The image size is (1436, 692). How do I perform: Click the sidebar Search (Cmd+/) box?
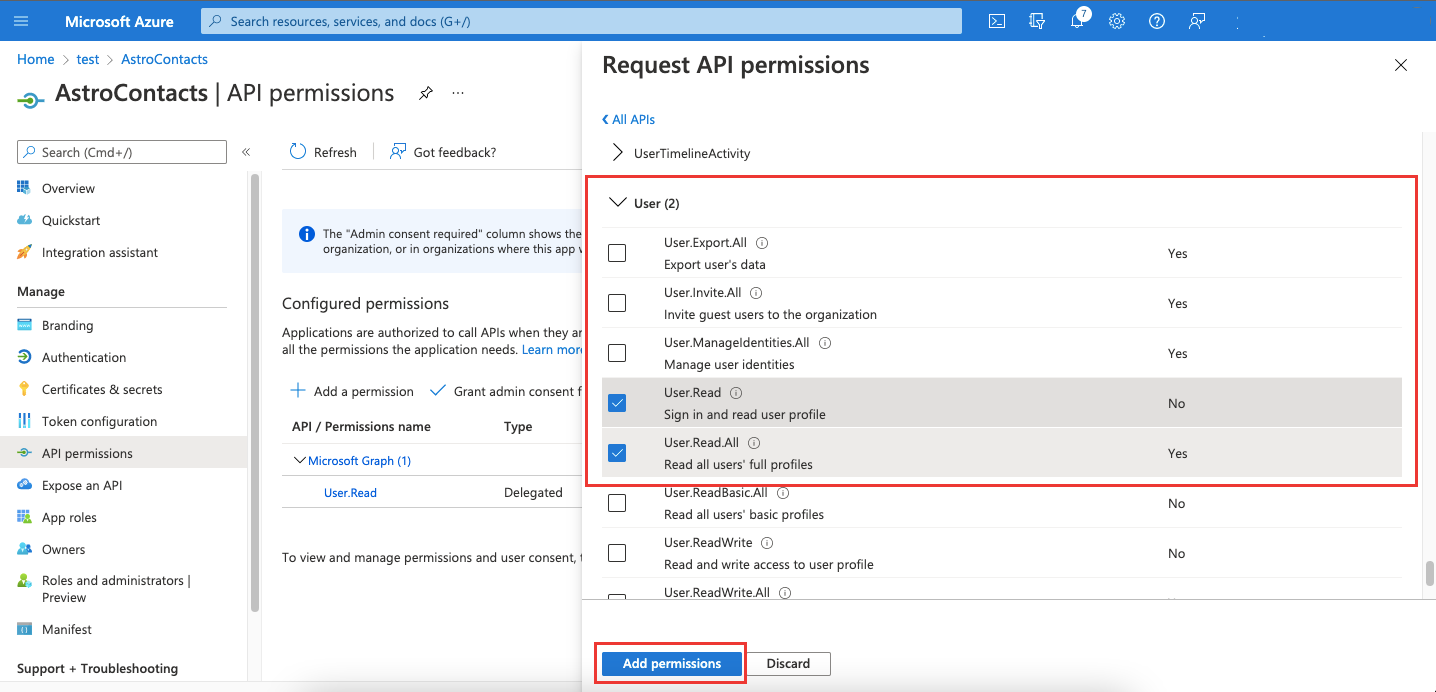coord(122,152)
